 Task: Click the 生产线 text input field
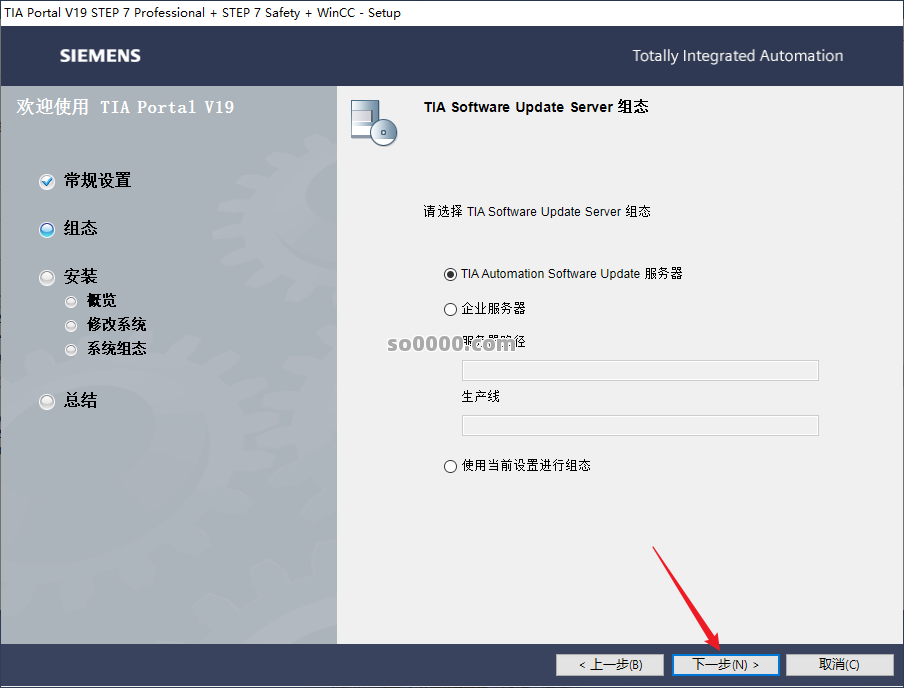[x=640, y=426]
